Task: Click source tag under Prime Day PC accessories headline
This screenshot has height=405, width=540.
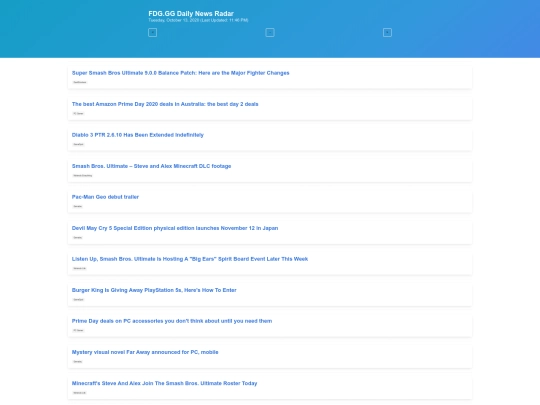Action: pyautogui.click(x=78, y=330)
